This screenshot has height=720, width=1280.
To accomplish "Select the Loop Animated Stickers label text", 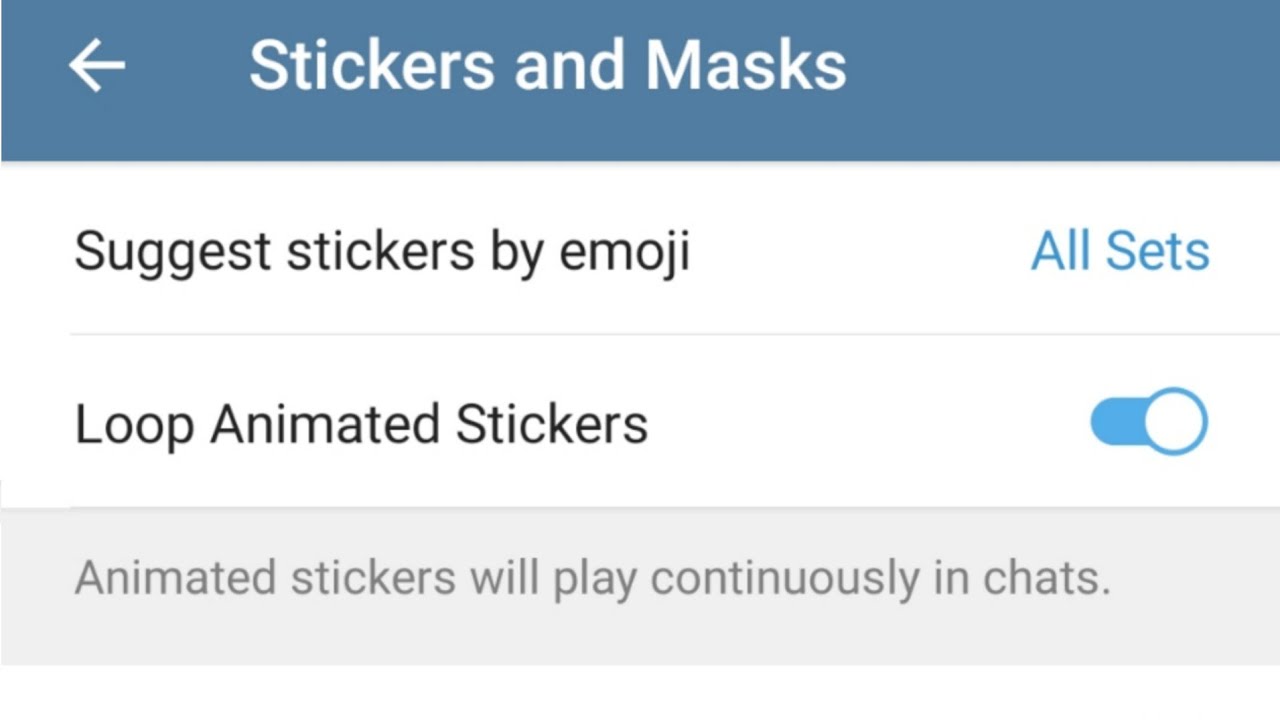I will coord(361,424).
